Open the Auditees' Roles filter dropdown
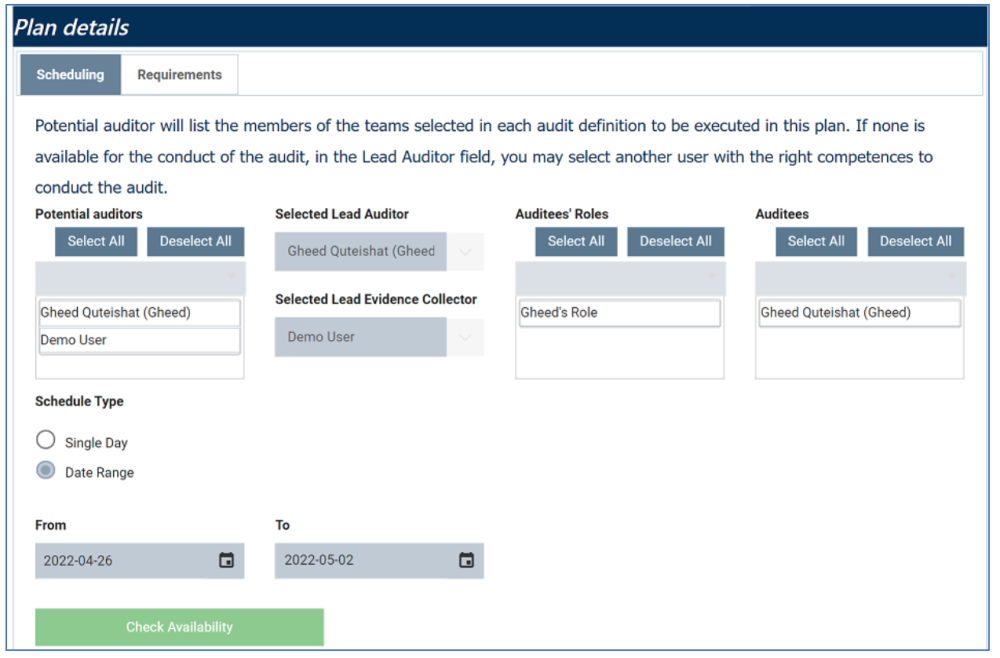This screenshot has width=1000, height=658. coord(620,278)
